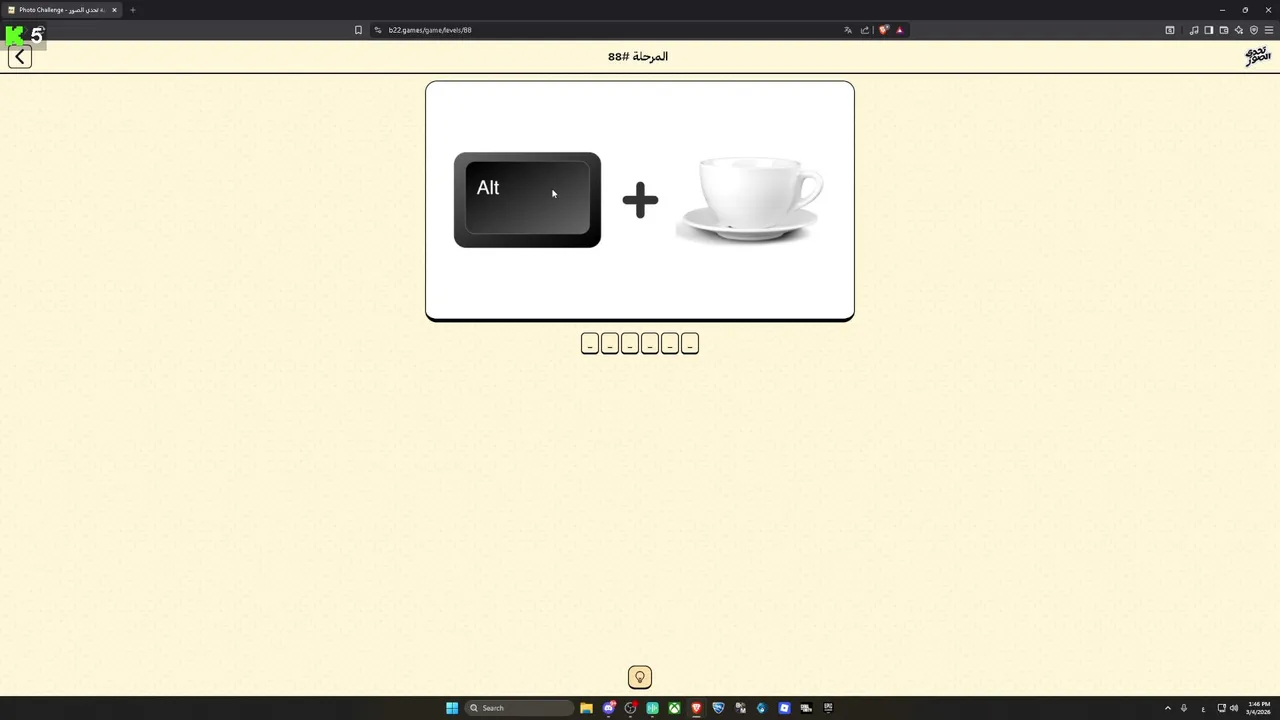Click the Alt key picture
Image resolution: width=1280 pixels, height=720 pixels.
coord(527,200)
